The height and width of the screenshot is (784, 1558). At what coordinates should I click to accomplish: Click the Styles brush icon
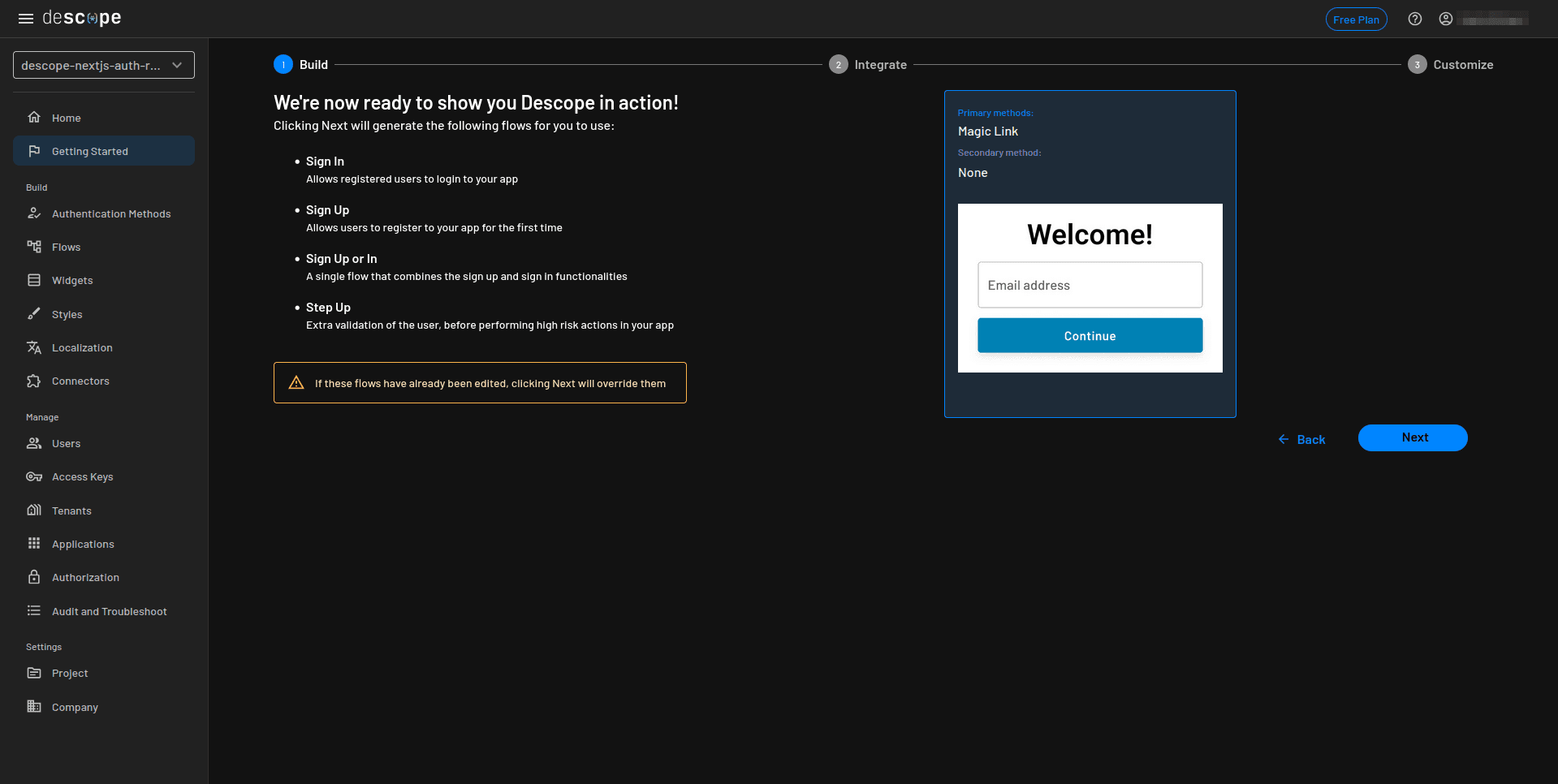pos(34,314)
